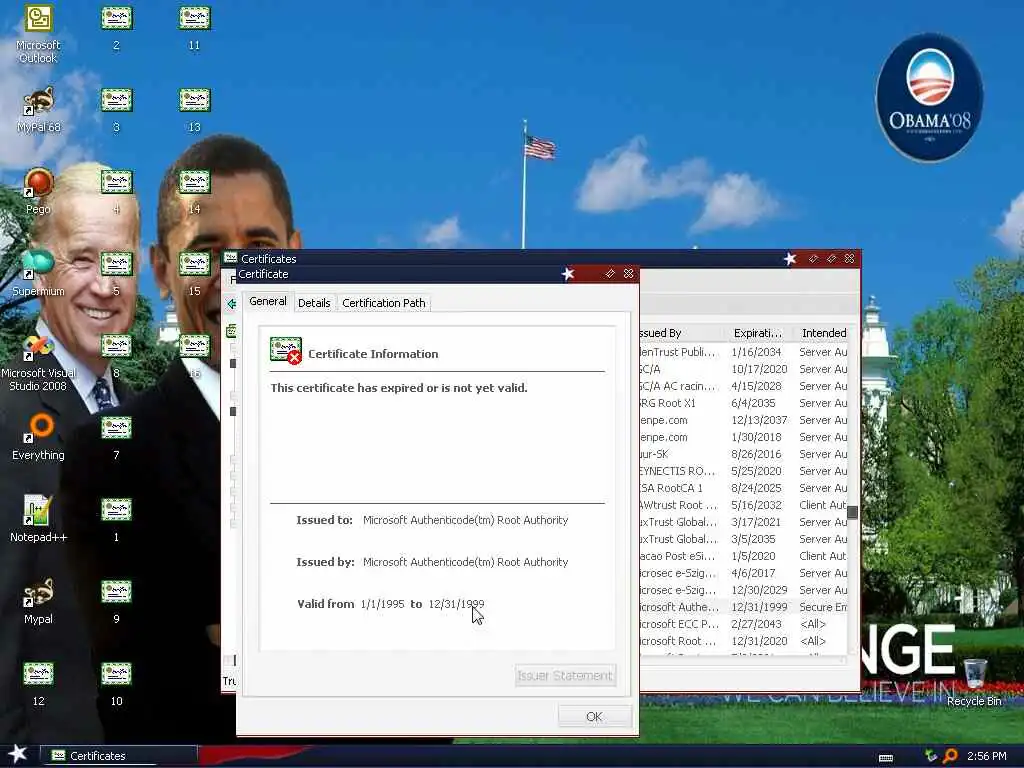This screenshot has width=1024, height=768.
Task: Select the 'acao Post eSi...' row
Action: pyautogui.click(x=743, y=556)
